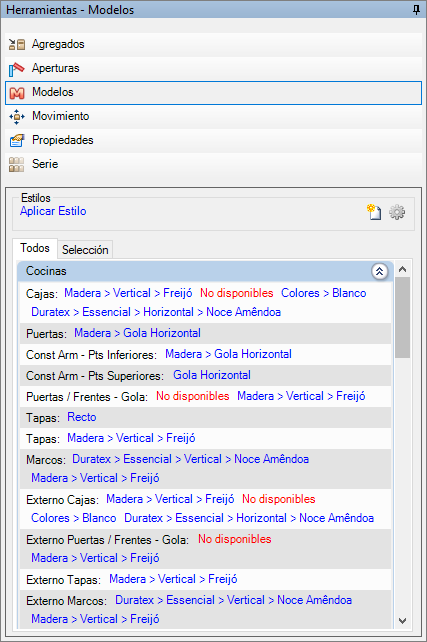Click the Aplicar Estilo link
427x642 pixels.
pos(53,211)
